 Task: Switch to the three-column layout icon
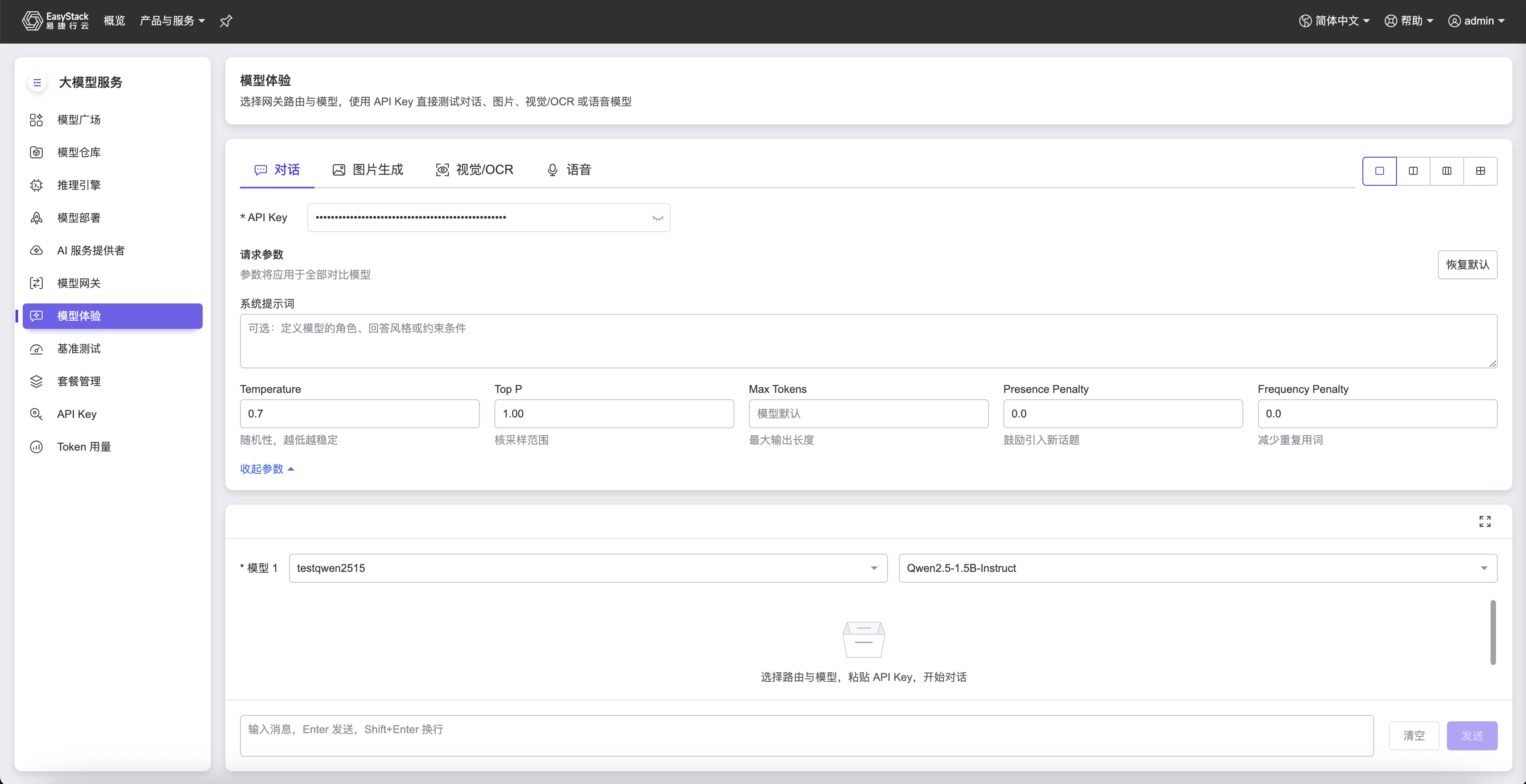(1446, 171)
